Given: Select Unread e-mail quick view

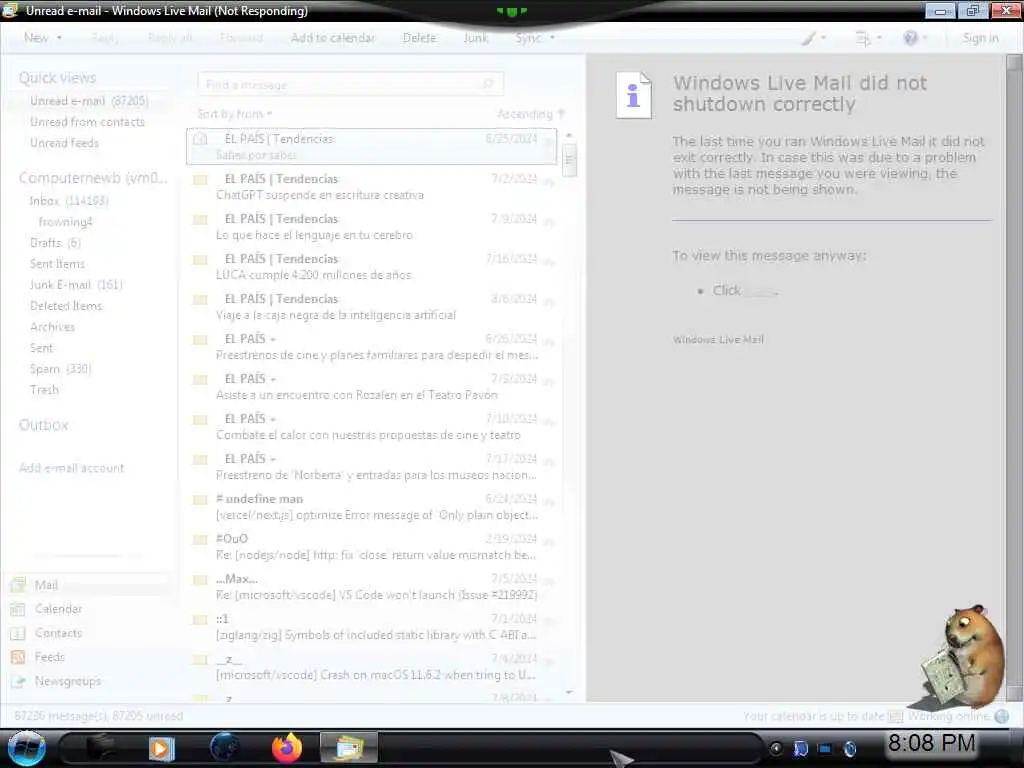Looking at the screenshot, I should (89, 101).
